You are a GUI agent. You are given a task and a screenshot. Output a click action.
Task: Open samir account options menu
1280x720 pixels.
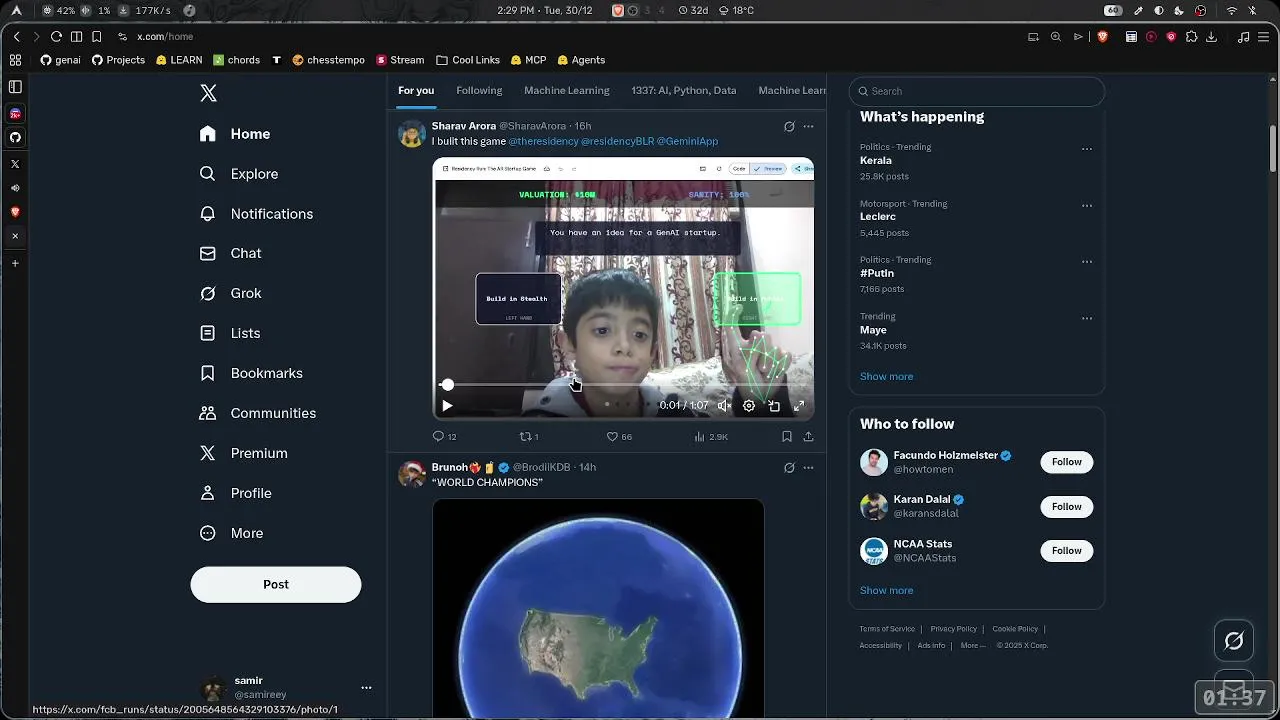coord(366,687)
